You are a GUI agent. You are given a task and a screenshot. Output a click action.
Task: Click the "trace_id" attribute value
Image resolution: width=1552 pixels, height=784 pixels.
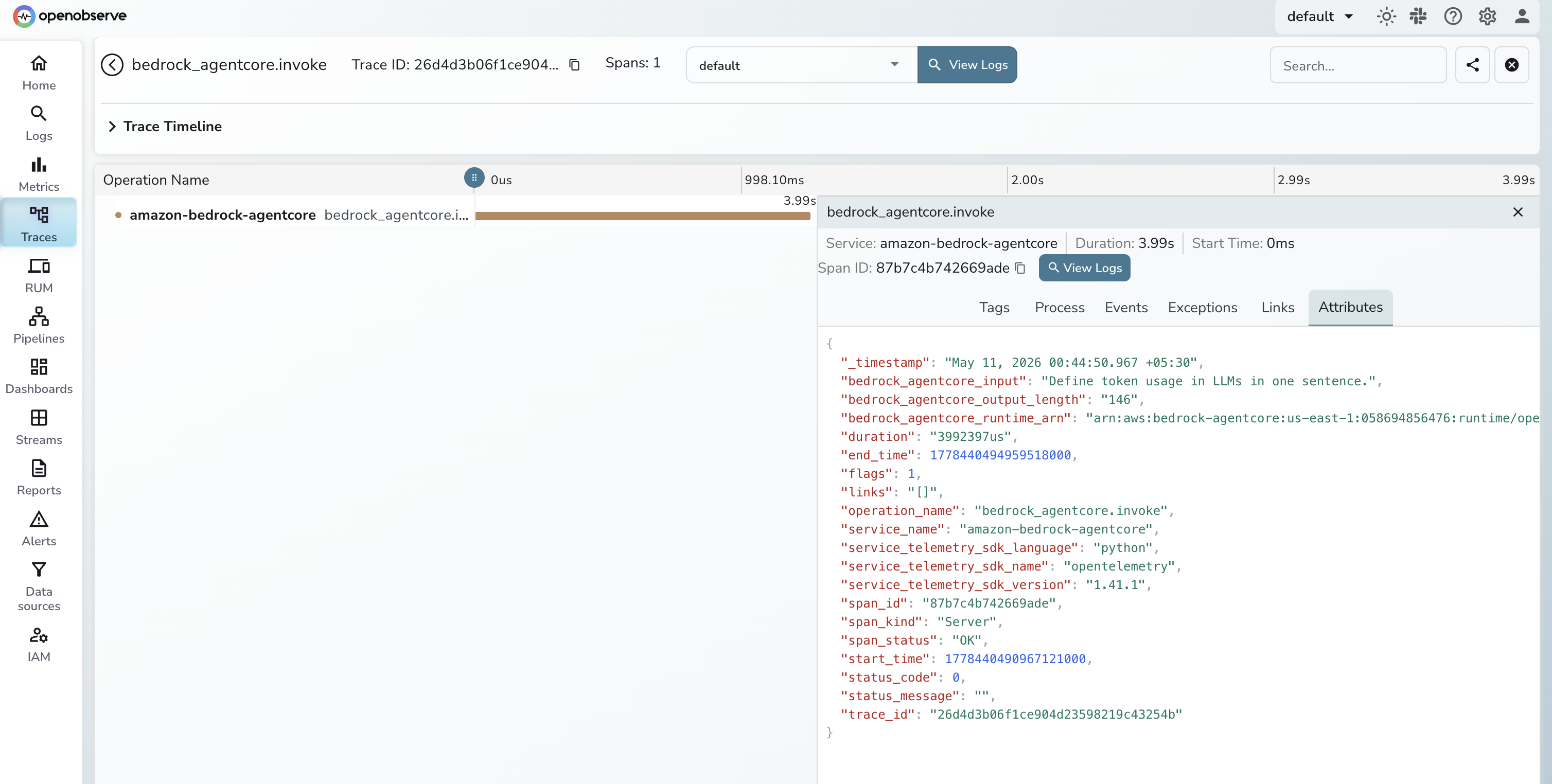1055,715
